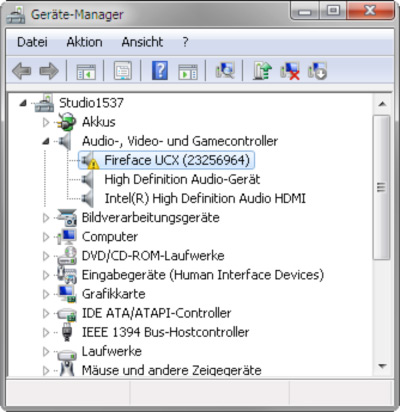Click the Forward arrow toolbar icon
The image size is (400, 412).
[x=49, y=71]
